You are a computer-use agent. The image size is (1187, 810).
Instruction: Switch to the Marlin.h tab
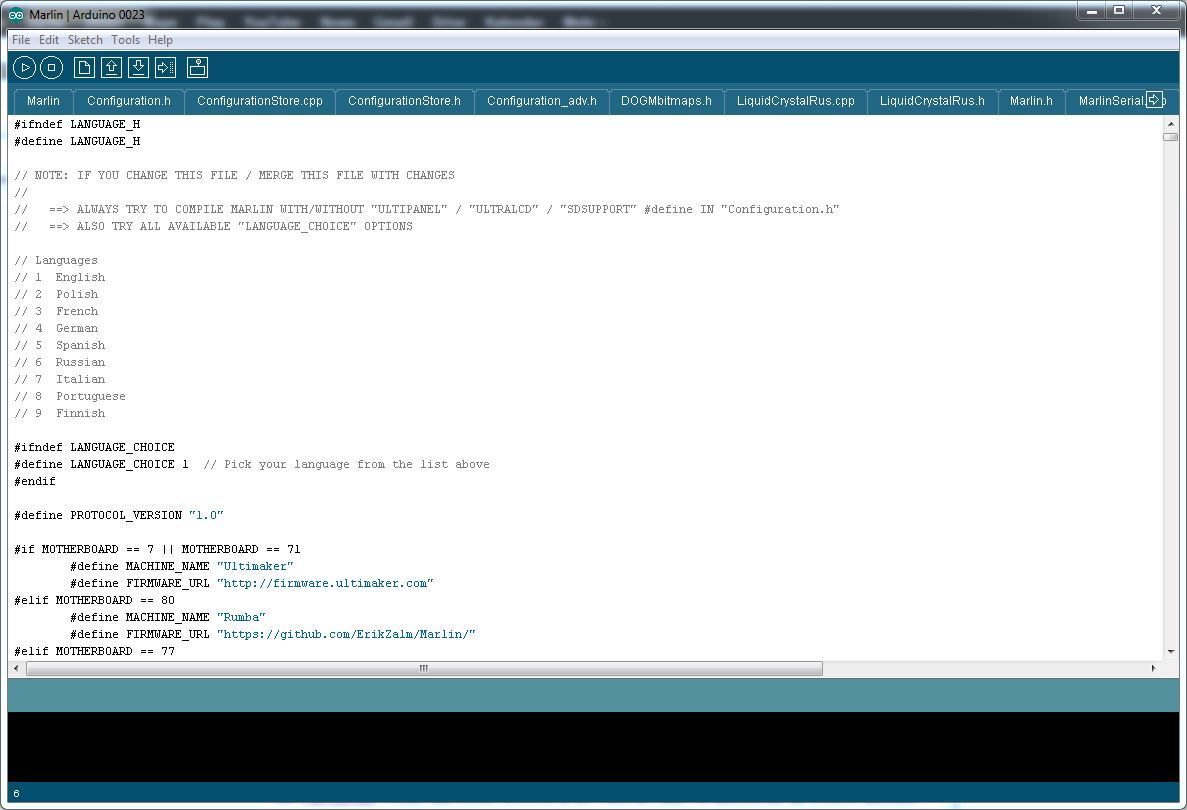coord(1031,101)
